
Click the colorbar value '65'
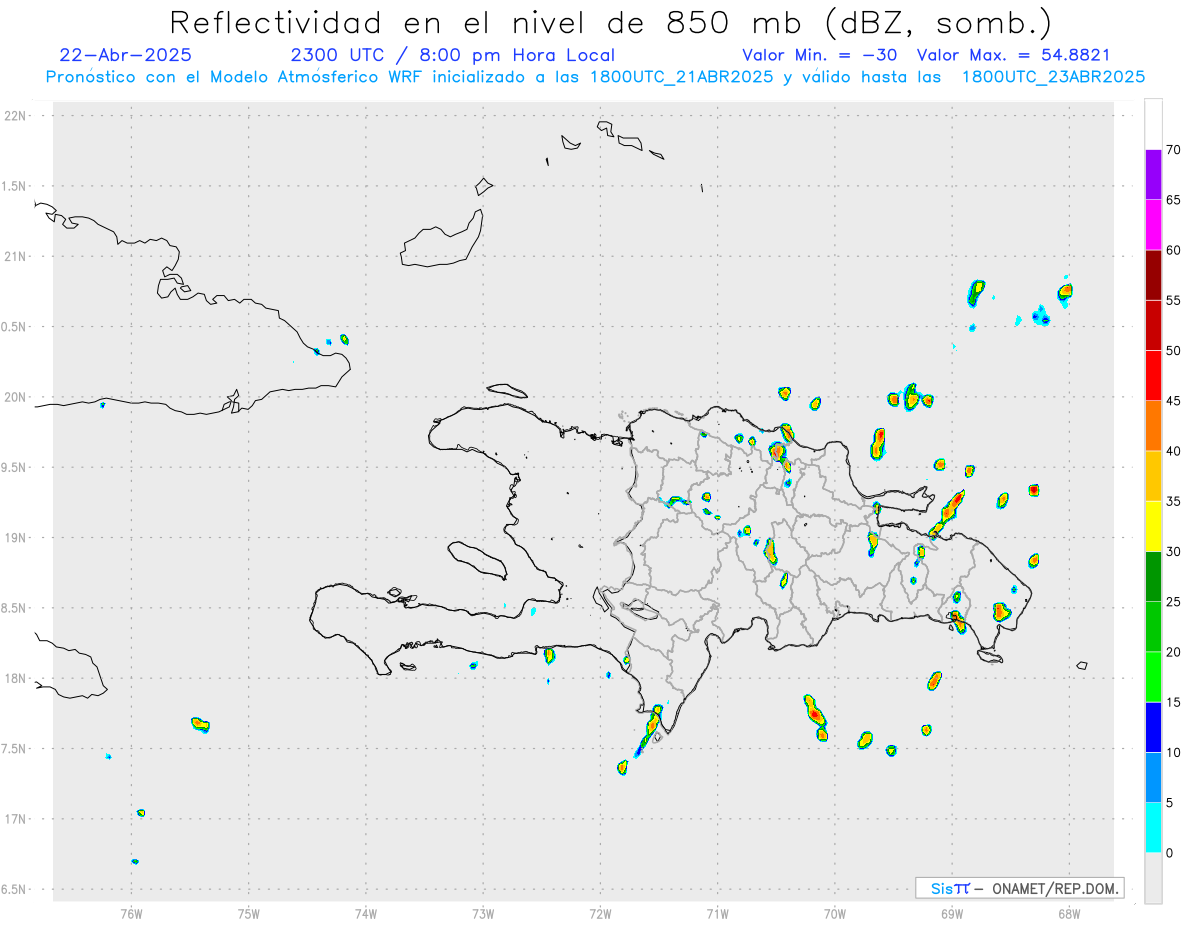point(1174,200)
